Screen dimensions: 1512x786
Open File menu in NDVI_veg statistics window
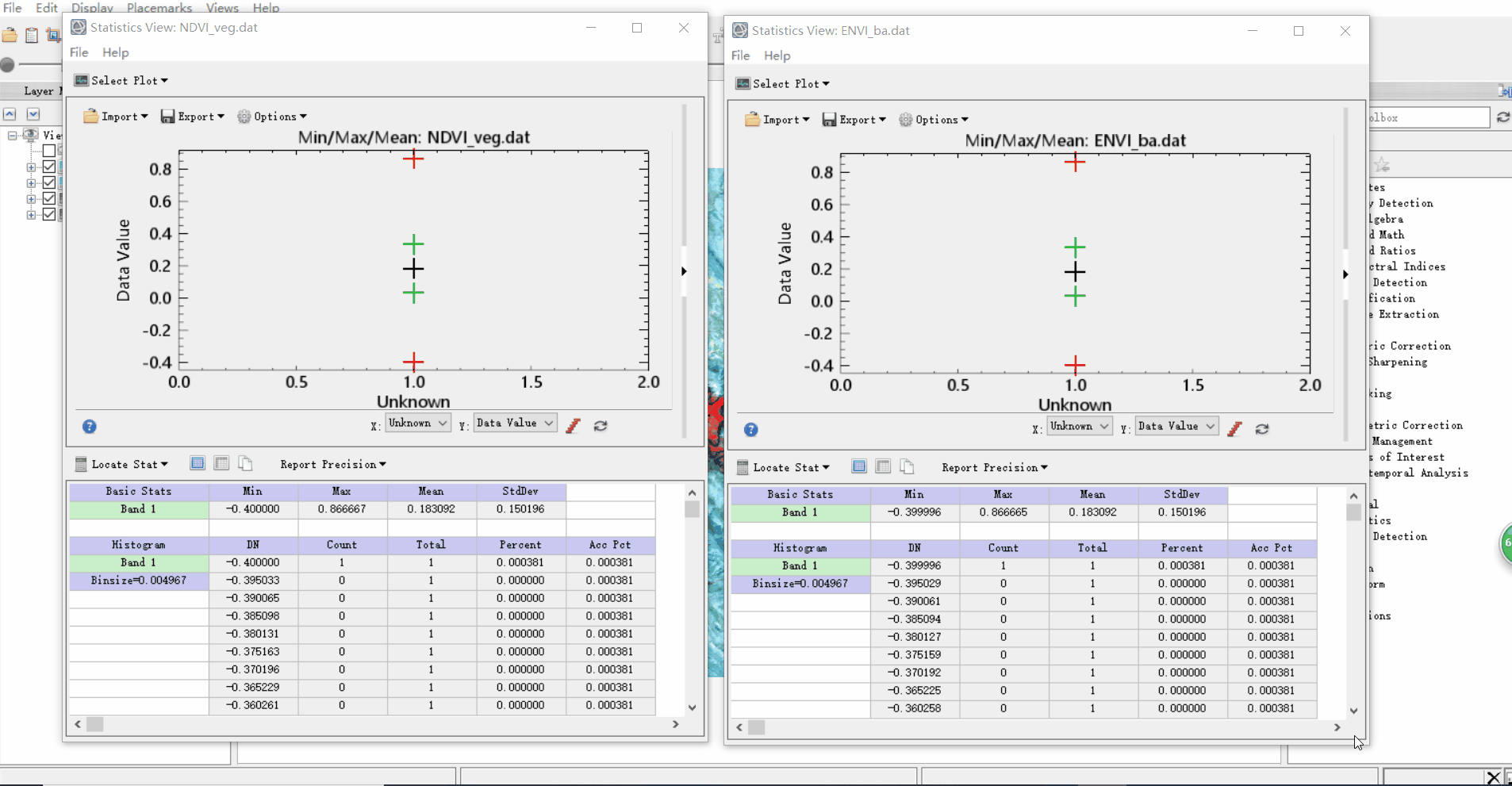(x=79, y=52)
